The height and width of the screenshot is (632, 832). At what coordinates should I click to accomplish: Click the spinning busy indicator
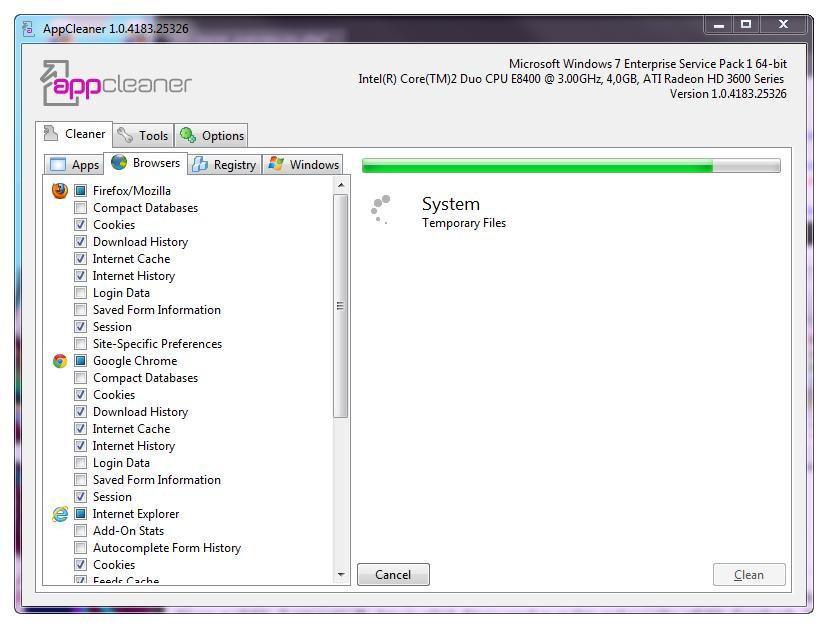[381, 210]
